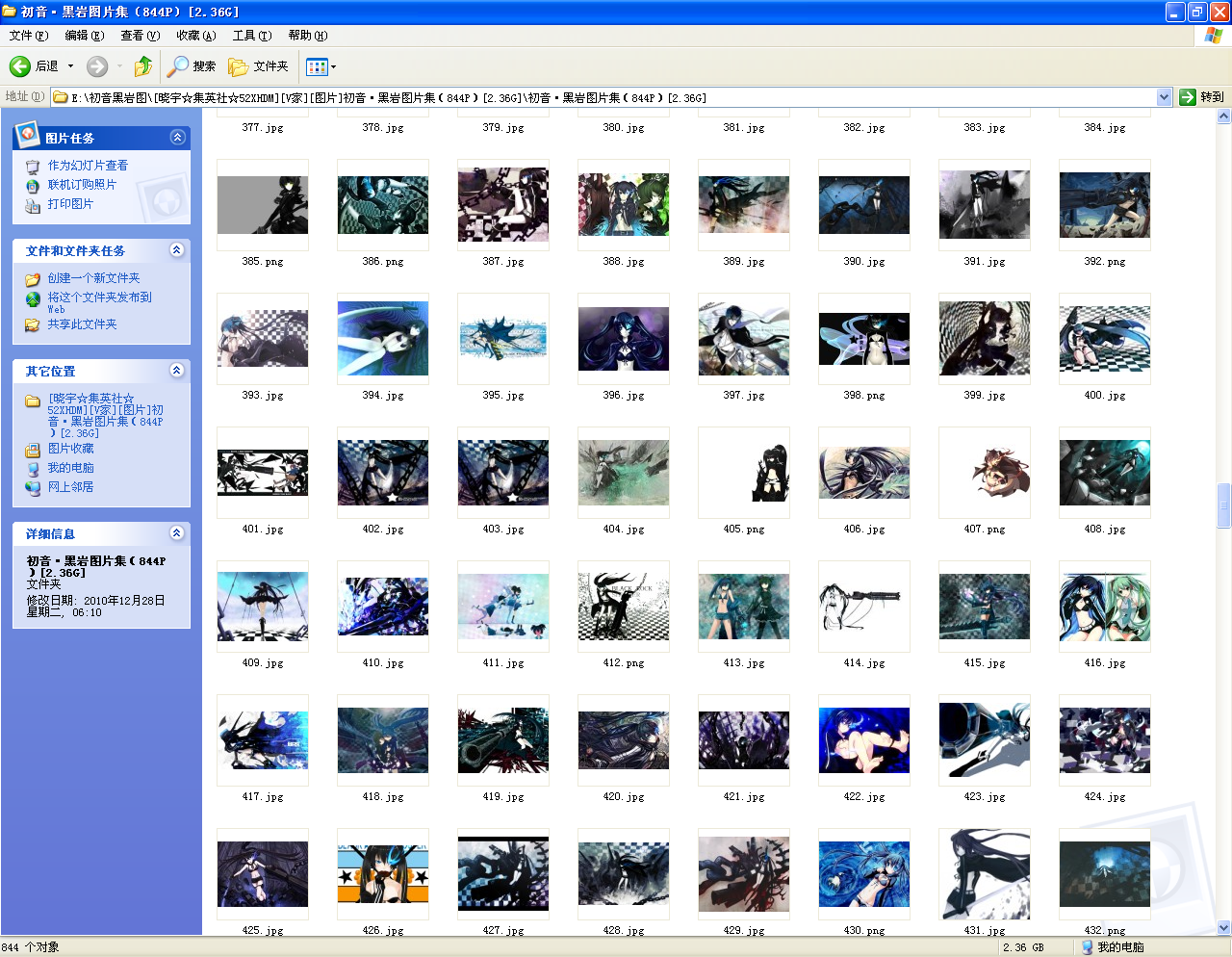Open the Search (搜索) magnifier tool
This screenshot has width=1232, height=957.
click(x=178, y=66)
